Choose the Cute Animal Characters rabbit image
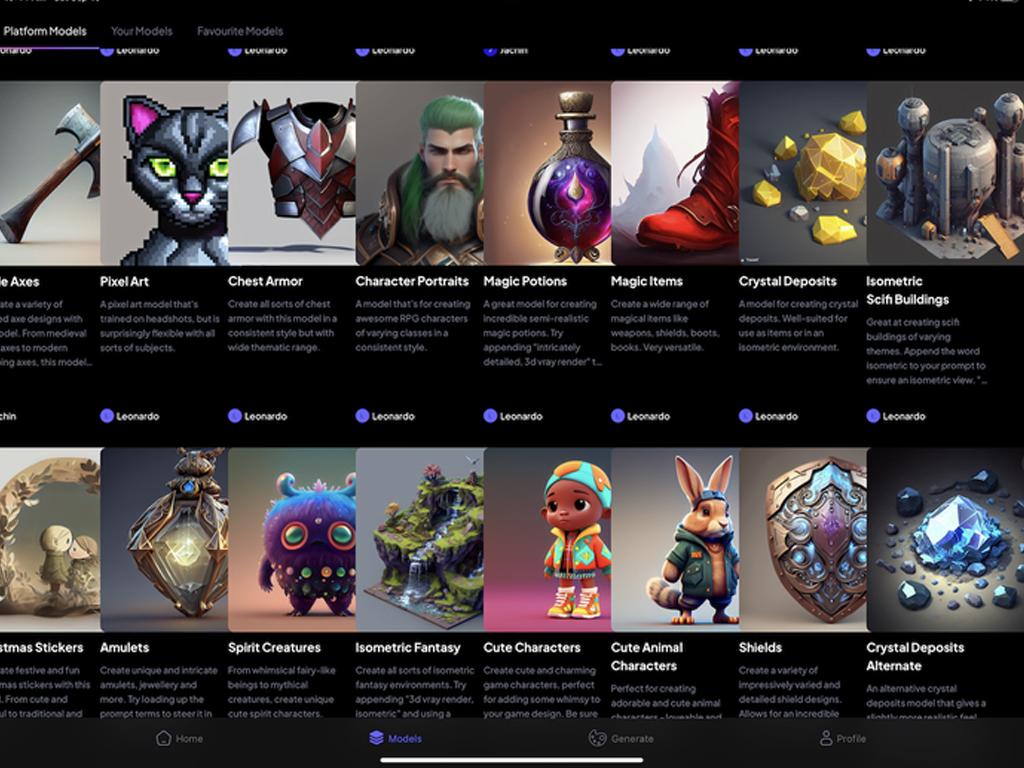 click(675, 539)
